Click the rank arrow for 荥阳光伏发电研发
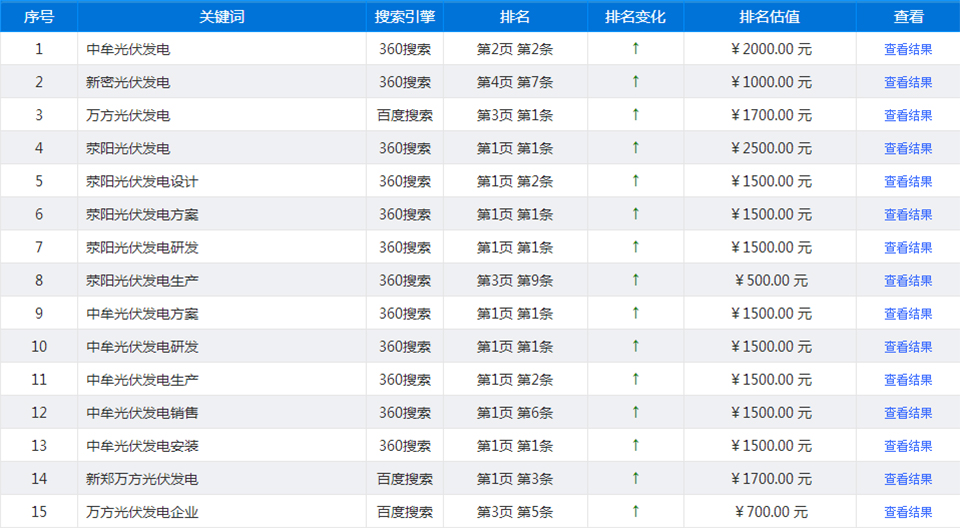The height and width of the screenshot is (528, 960). (636, 247)
